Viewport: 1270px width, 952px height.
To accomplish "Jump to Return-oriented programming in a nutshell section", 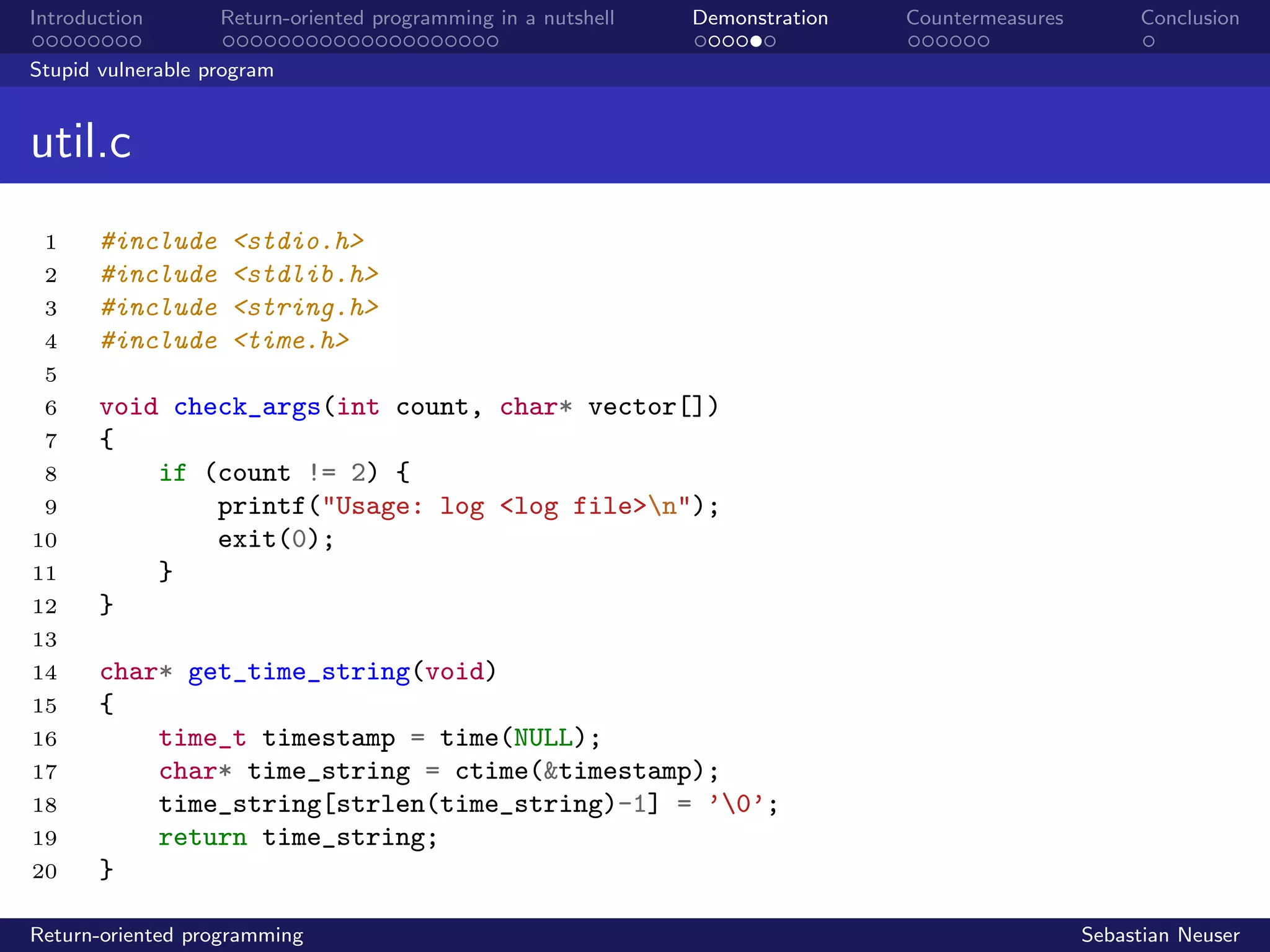I will 417,18.
